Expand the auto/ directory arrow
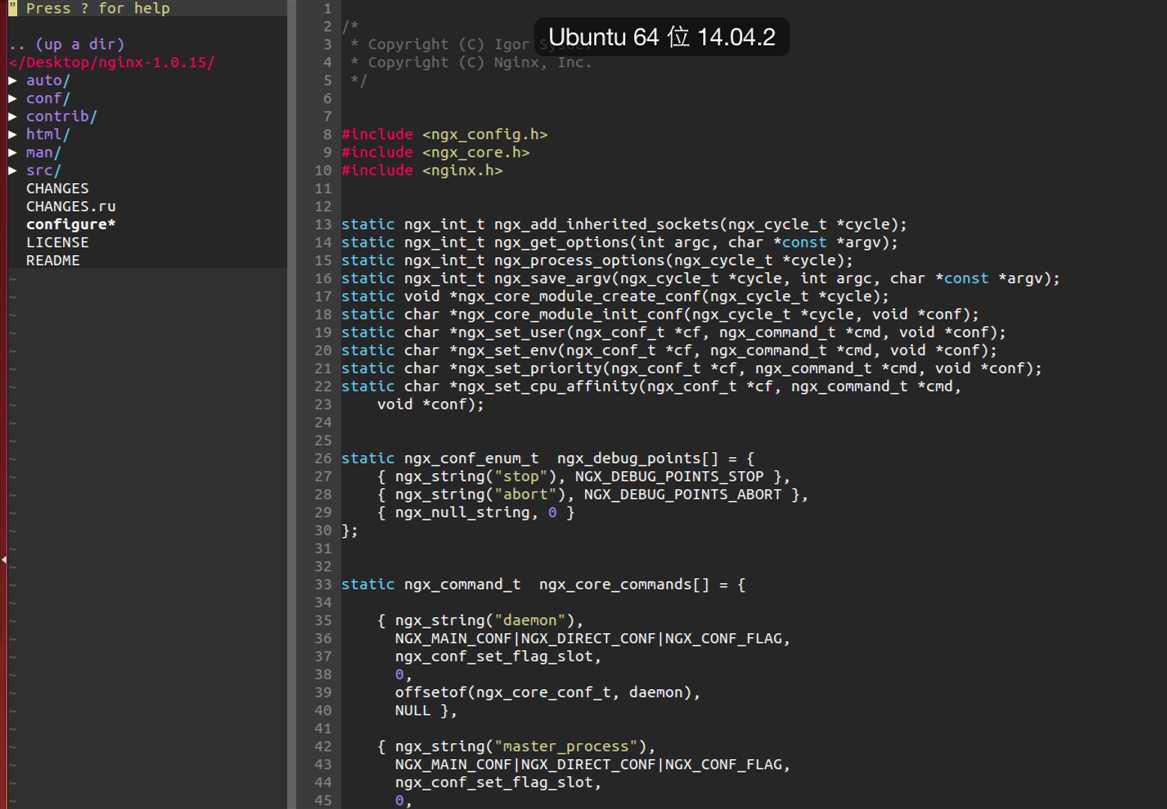 [13, 80]
